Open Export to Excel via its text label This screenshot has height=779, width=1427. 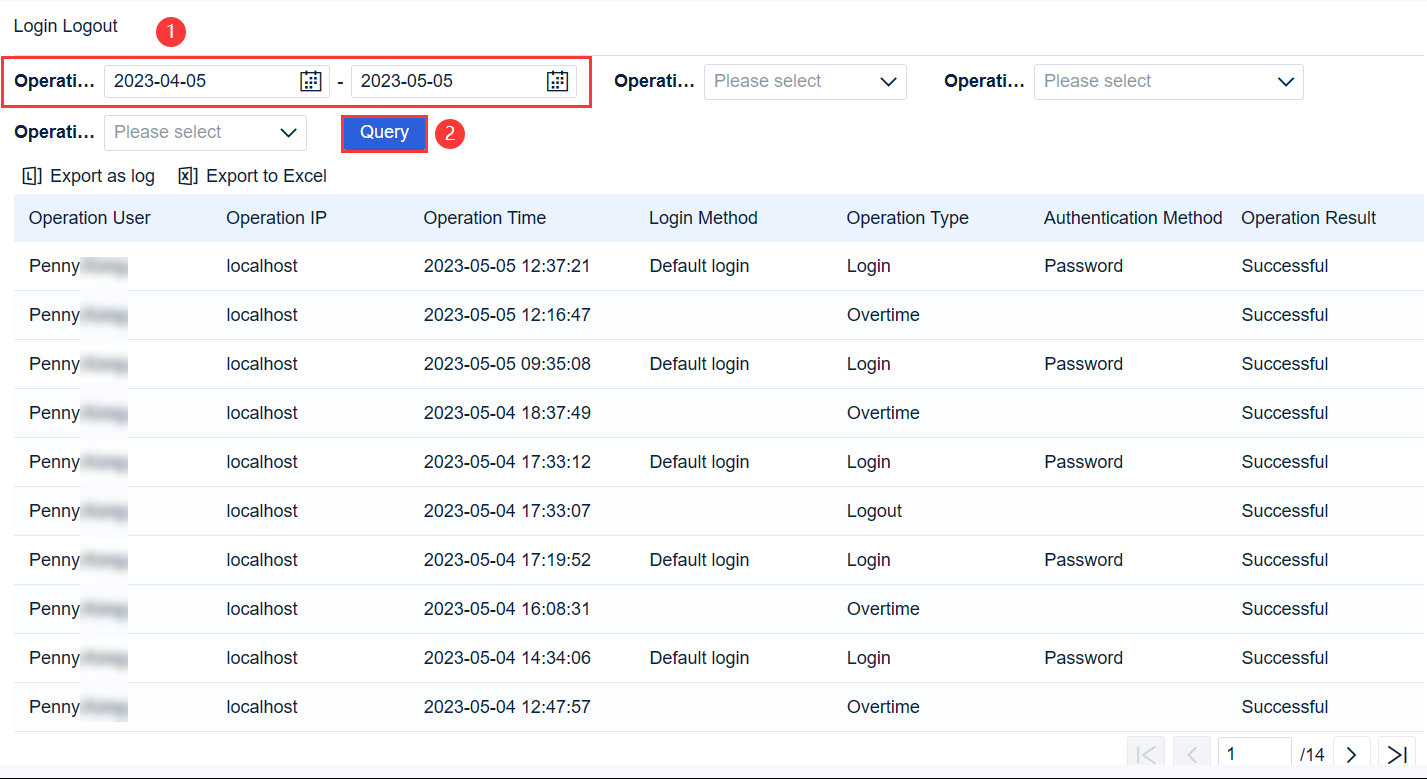265,175
